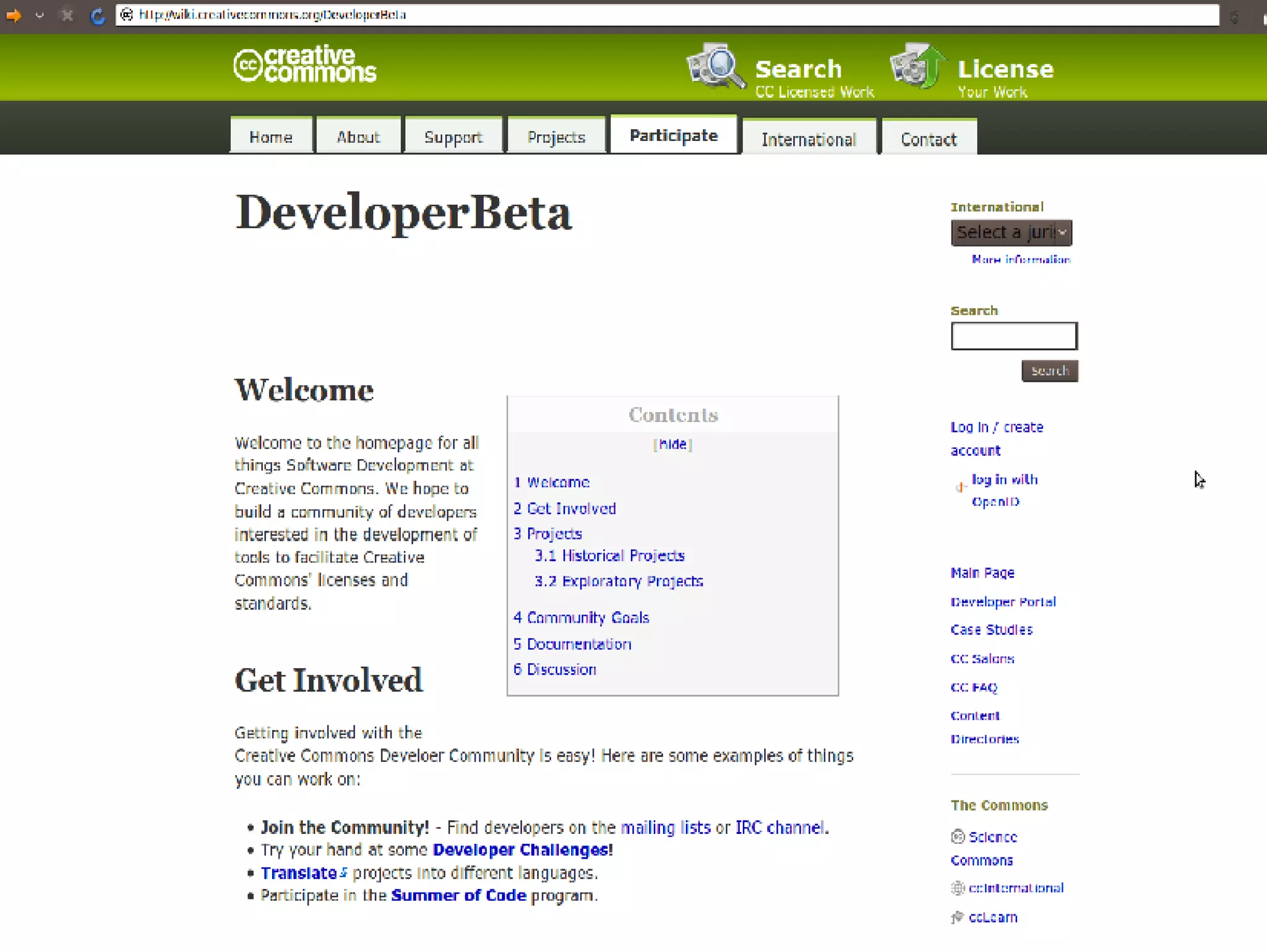Jump to 3.2 Exploratory Projects section
This screenshot has height=952, width=1267.
tap(619, 581)
